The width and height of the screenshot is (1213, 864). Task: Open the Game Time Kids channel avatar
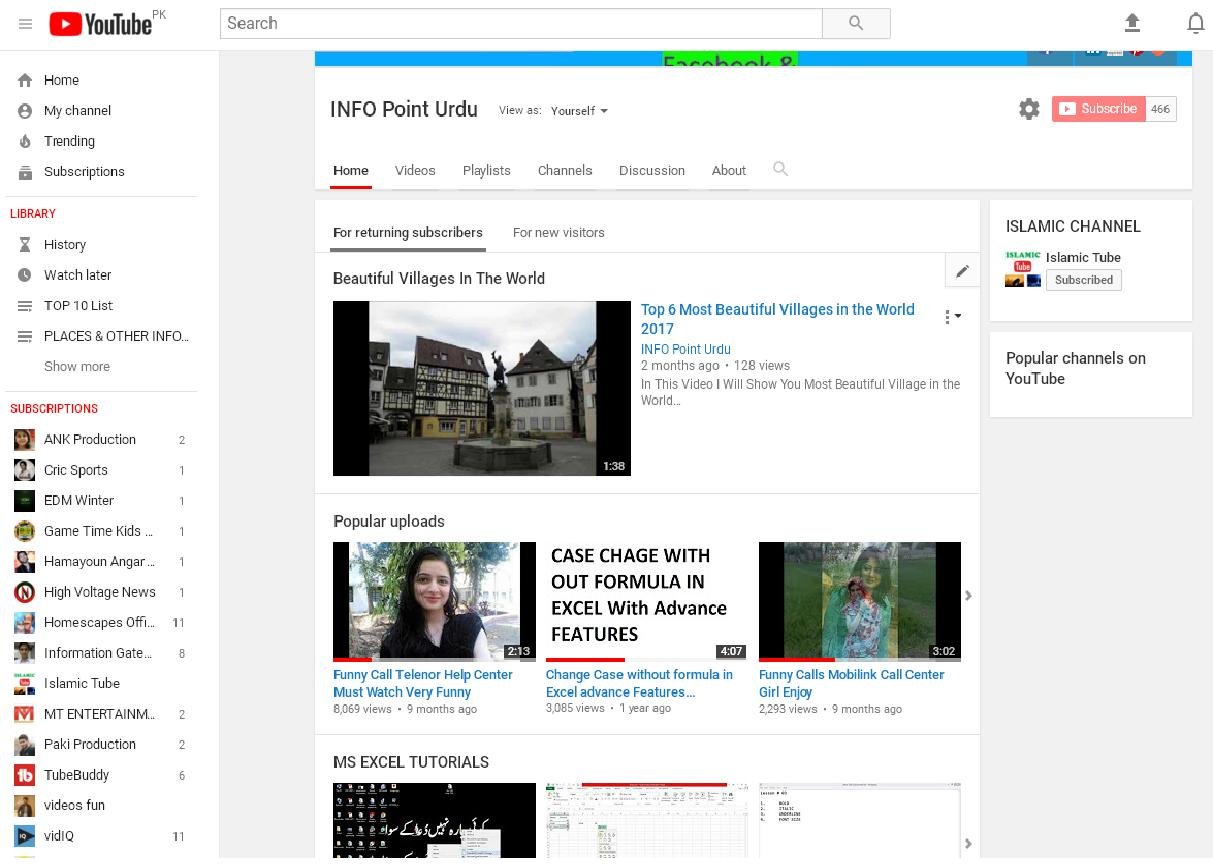pos(25,531)
